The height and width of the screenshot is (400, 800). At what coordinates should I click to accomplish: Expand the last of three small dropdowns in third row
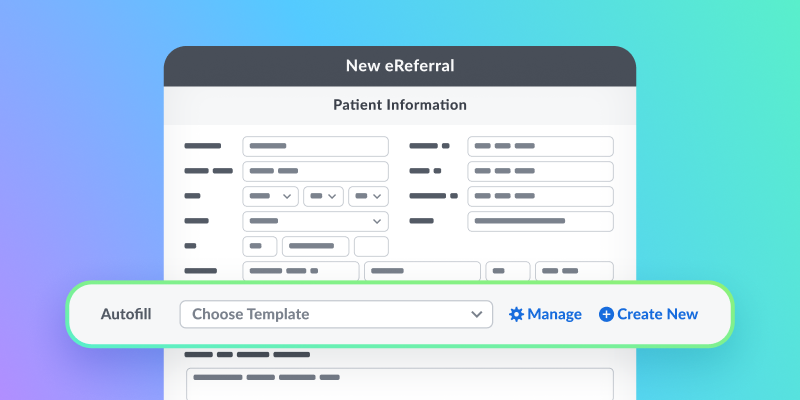(x=368, y=196)
